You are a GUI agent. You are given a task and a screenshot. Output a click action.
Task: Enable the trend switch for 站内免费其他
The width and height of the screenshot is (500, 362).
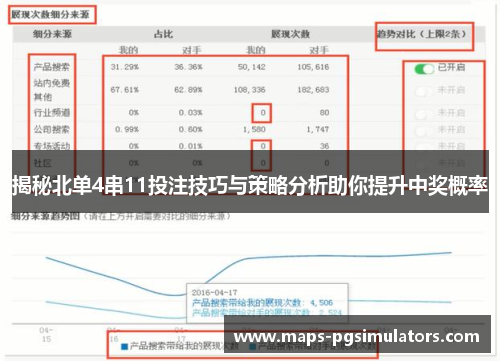click(x=424, y=91)
